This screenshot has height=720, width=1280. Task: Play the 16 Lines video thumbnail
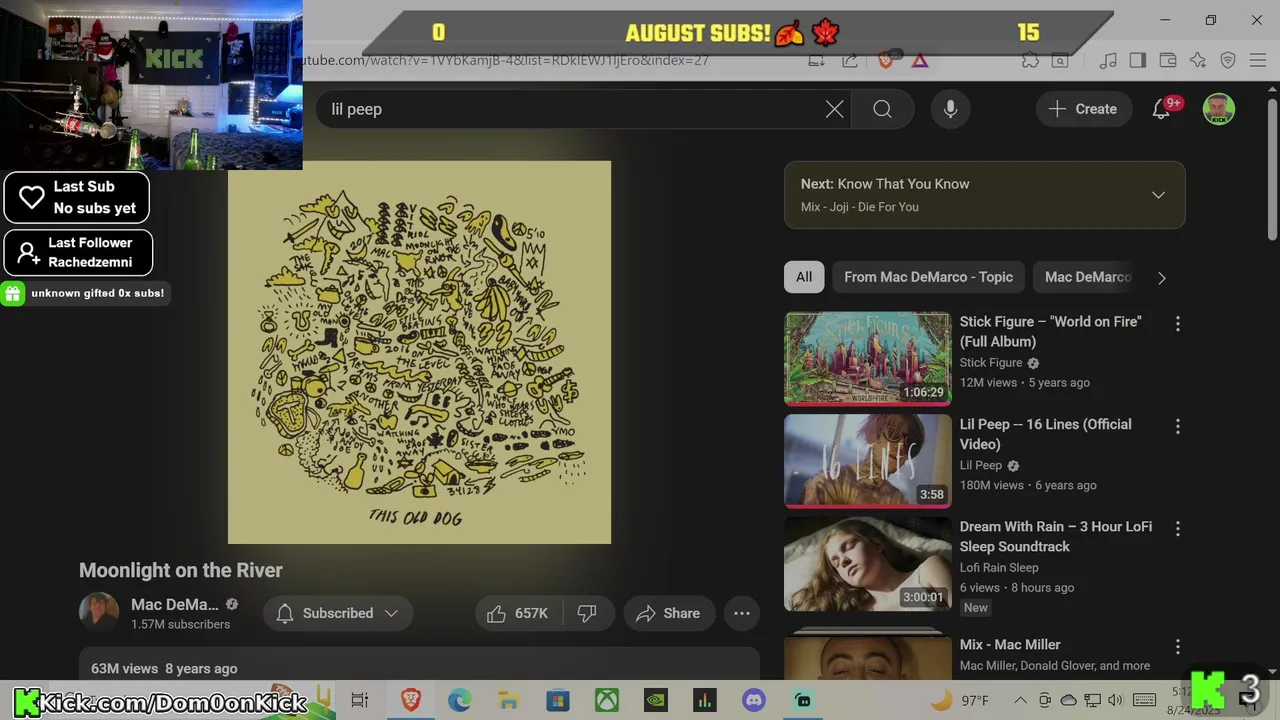click(868, 461)
